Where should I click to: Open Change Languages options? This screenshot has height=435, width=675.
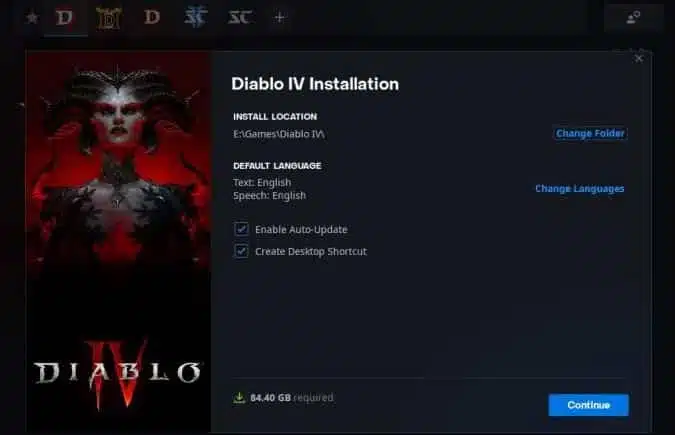(x=579, y=189)
